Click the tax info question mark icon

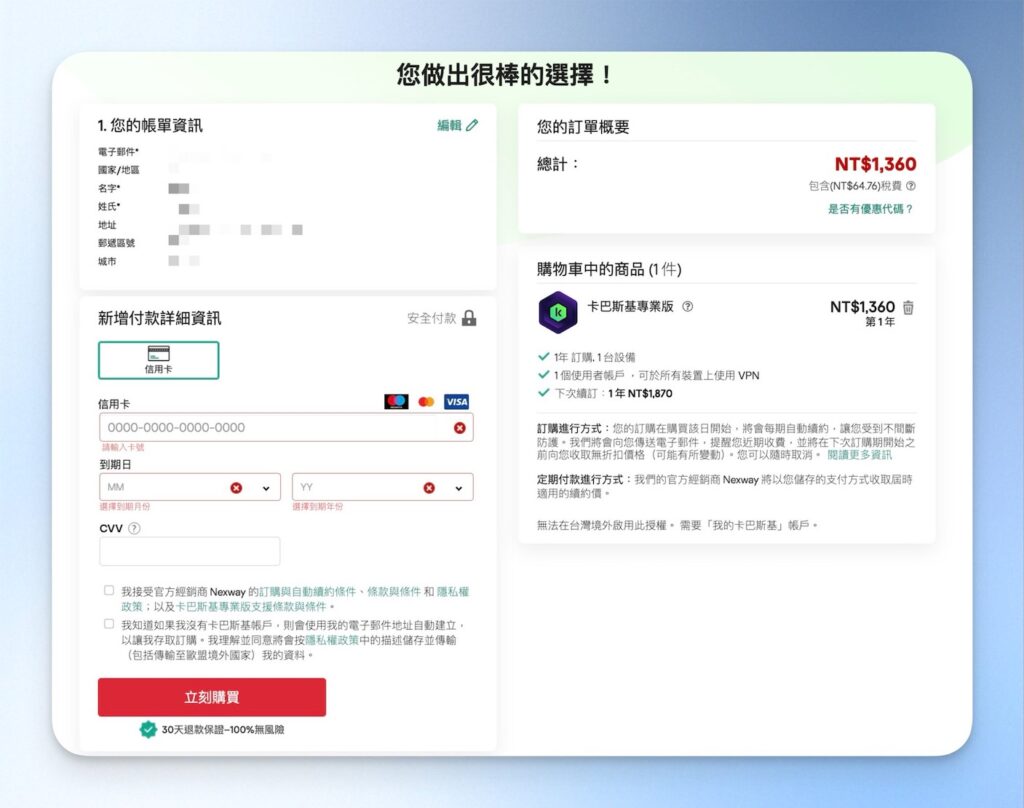coord(911,186)
